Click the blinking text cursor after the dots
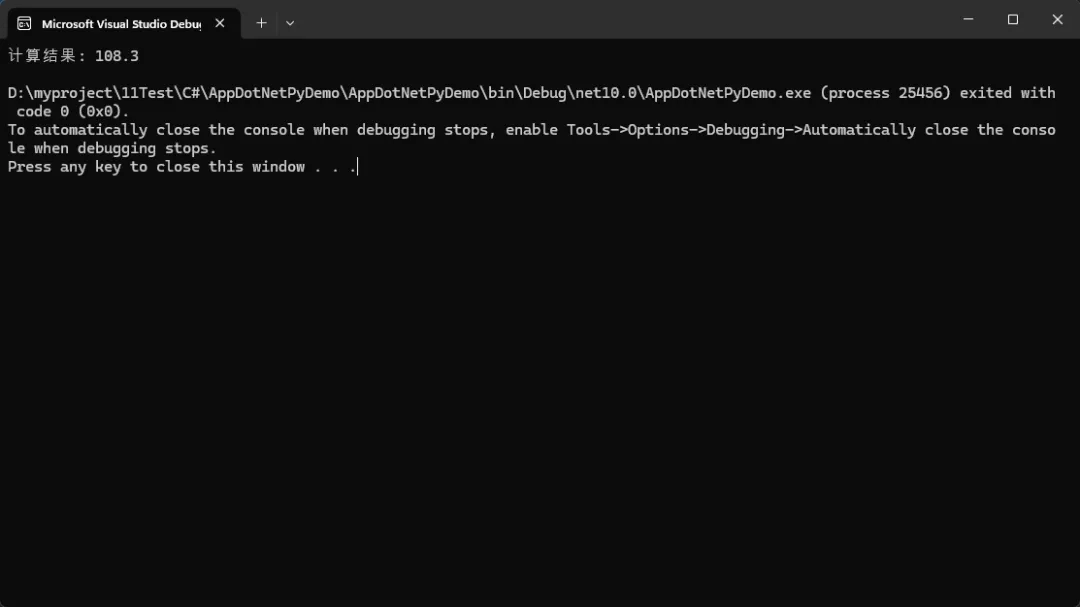Image resolution: width=1080 pixels, height=607 pixels. tap(357, 167)
